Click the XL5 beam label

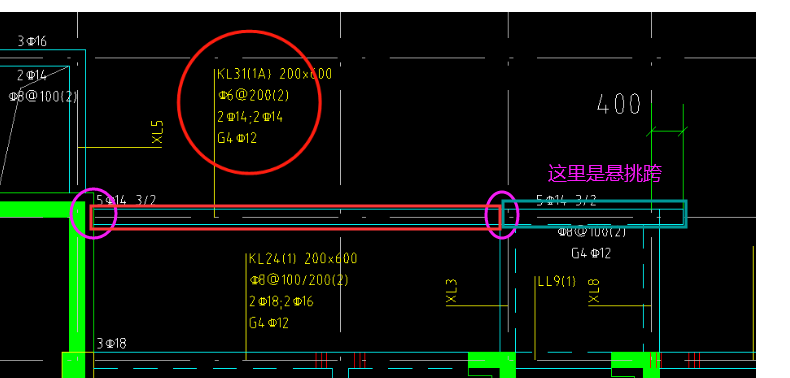[158, 132]
